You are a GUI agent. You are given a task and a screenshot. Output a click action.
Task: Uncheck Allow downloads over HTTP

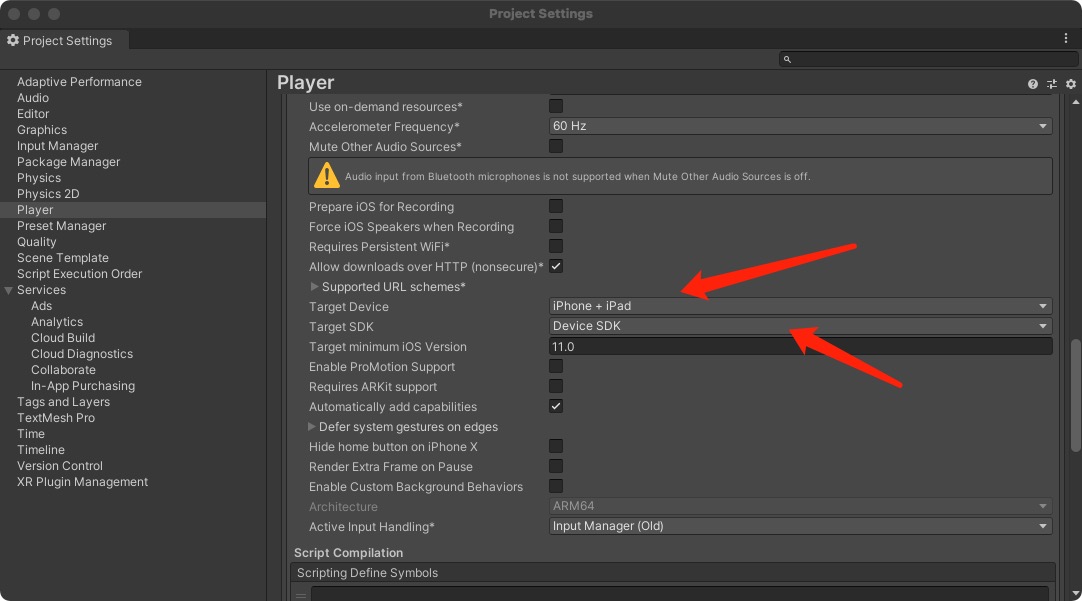[555, 266]
